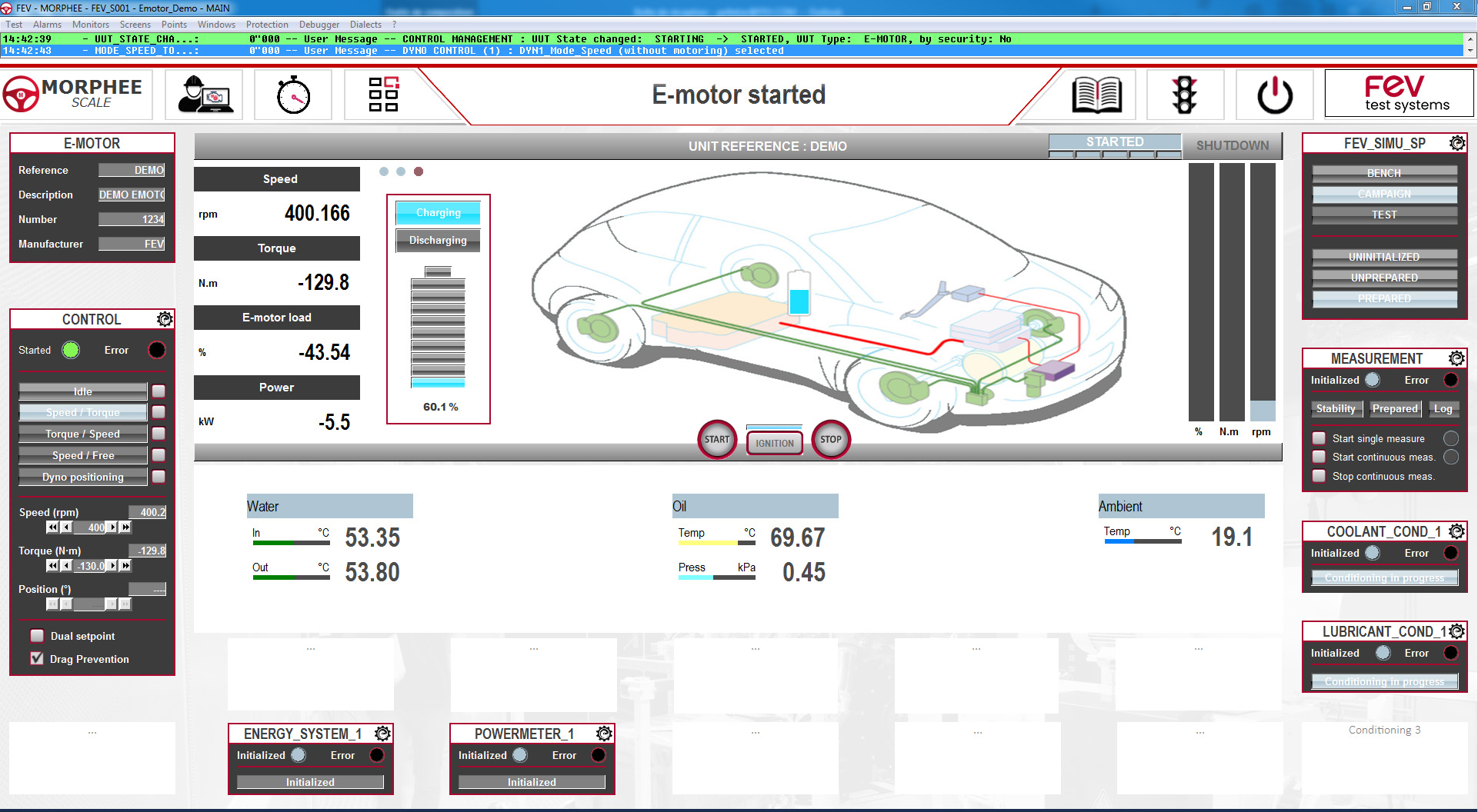Screen dimensions: 1478x812
Task: Click the message log scrollbar down arrow
Action: [x=1470, y=51]
